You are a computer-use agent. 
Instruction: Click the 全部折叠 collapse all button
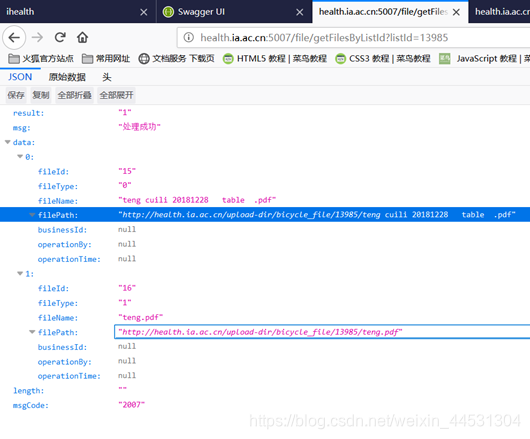[74, 95]
